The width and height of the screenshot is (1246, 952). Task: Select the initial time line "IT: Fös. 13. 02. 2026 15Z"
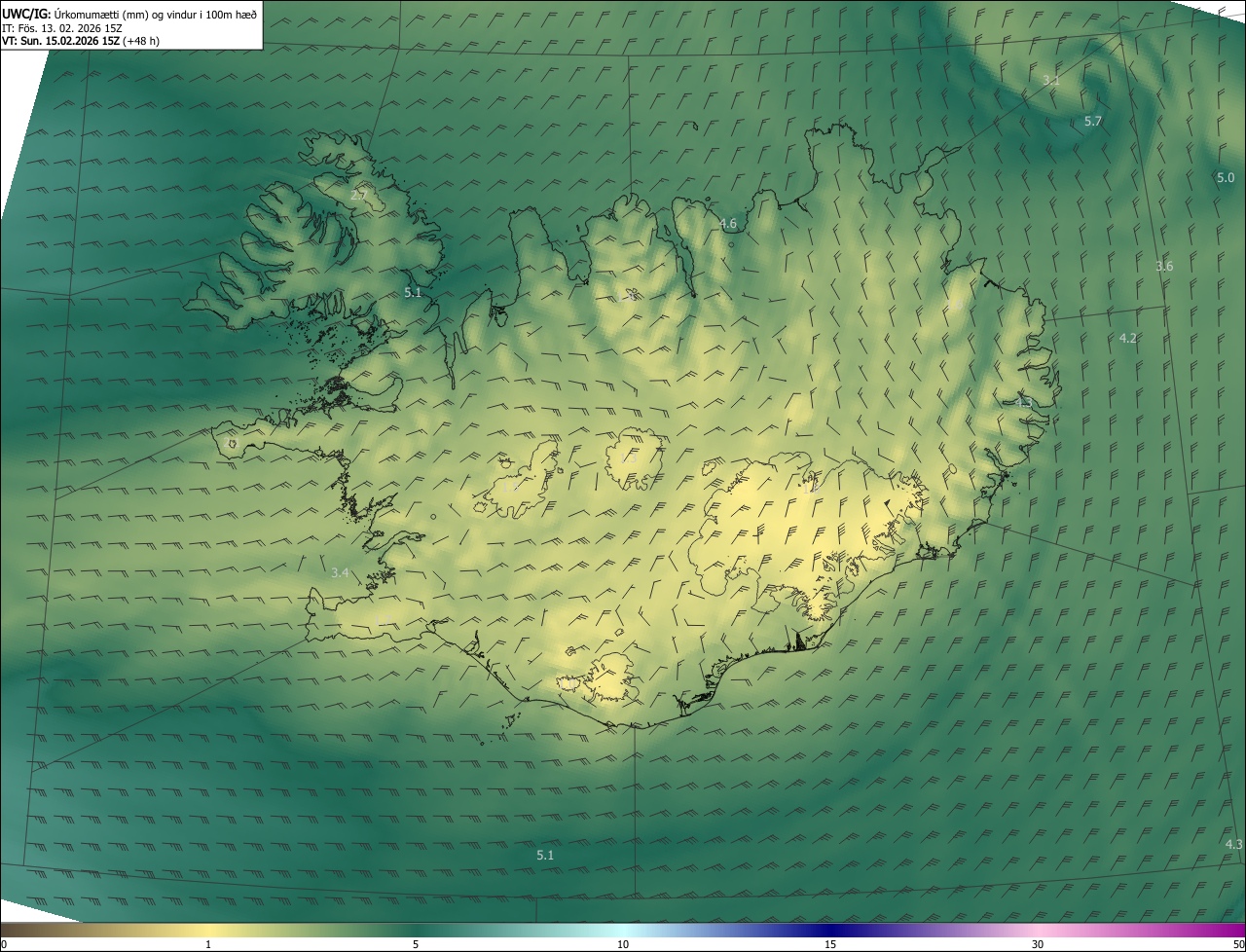coord(61,28)
